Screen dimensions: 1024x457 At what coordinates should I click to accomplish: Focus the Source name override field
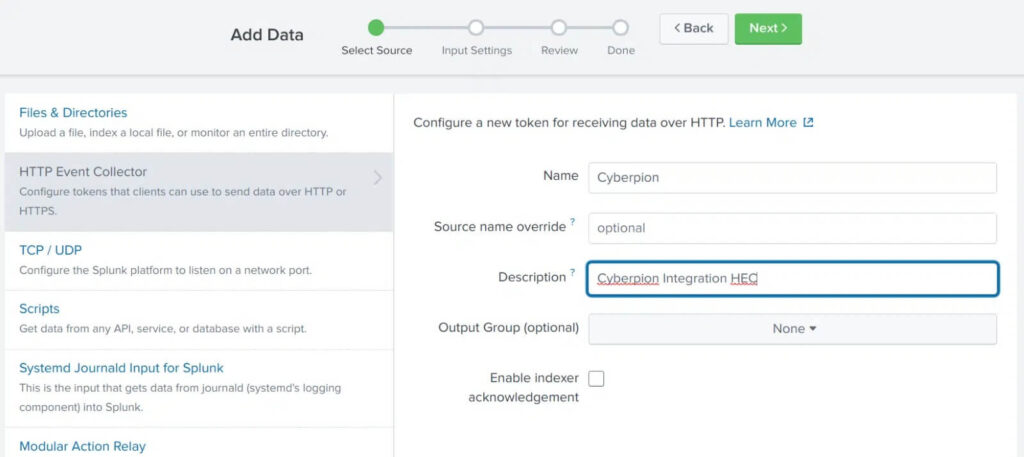click(x=792, y=228)
